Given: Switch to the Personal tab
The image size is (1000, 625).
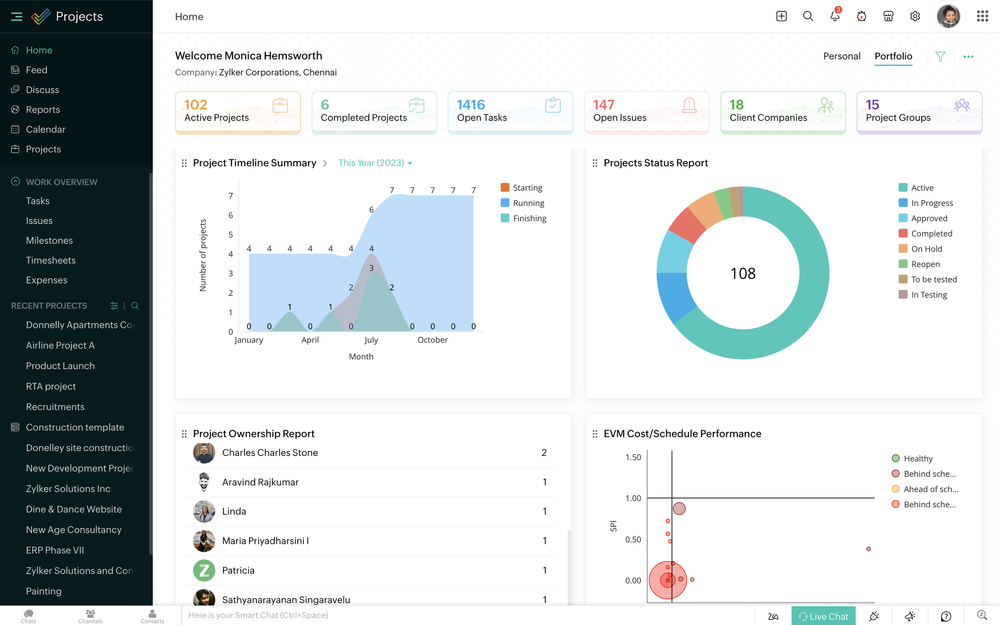Looking at the screenshot, I should tap(841, 56).
